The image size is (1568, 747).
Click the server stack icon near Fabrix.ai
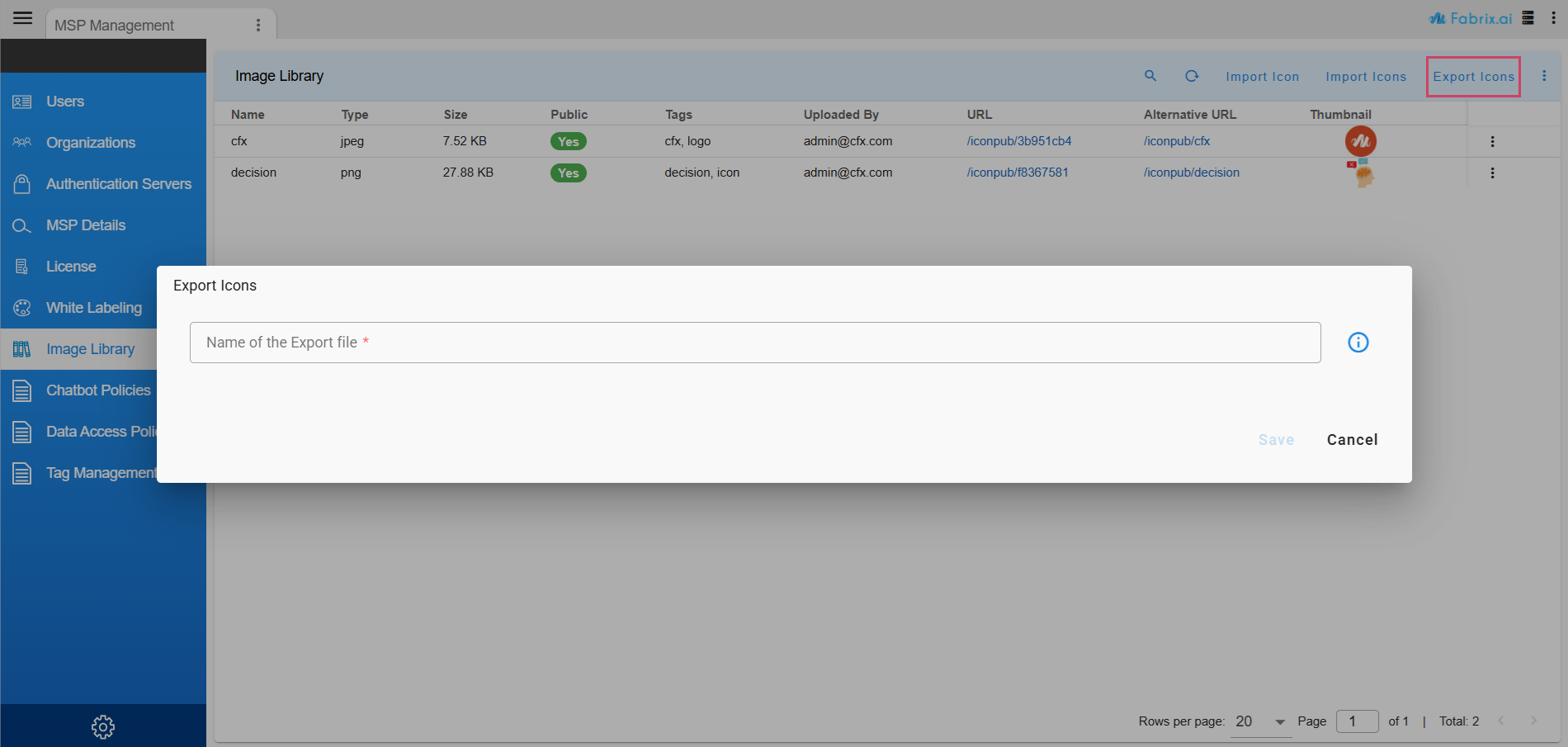point(1528,18)
